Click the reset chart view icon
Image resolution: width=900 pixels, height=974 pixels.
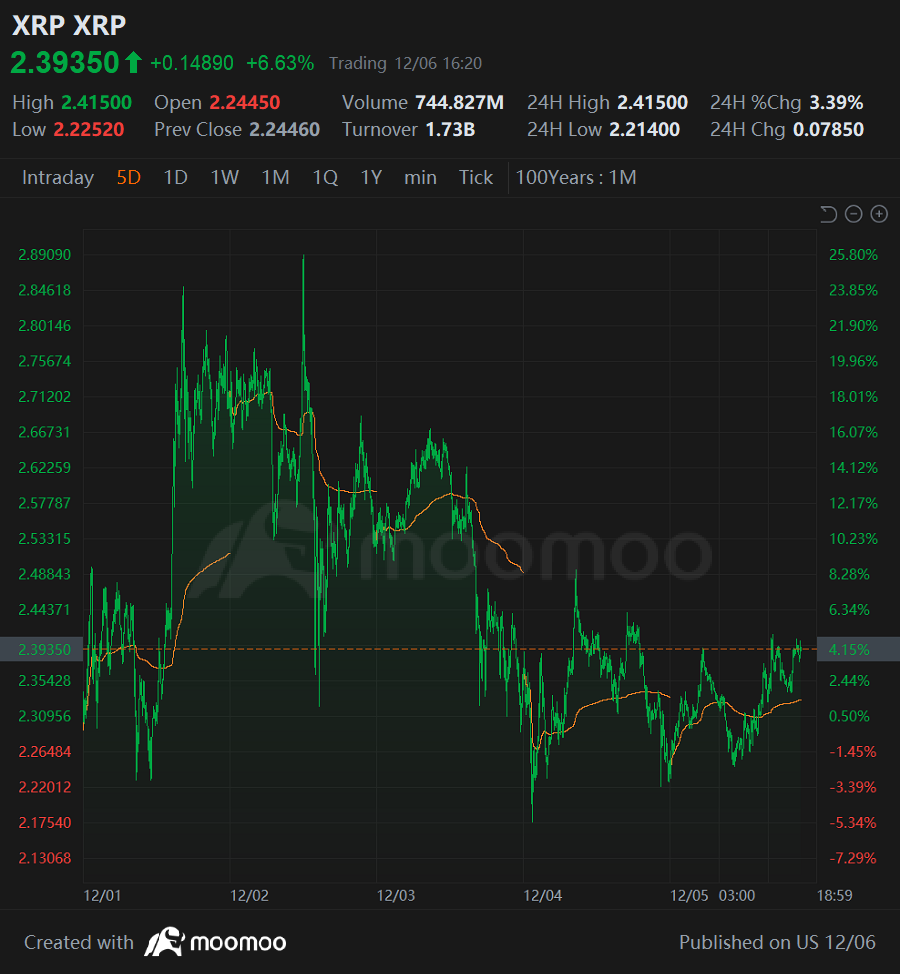point(828,214)
